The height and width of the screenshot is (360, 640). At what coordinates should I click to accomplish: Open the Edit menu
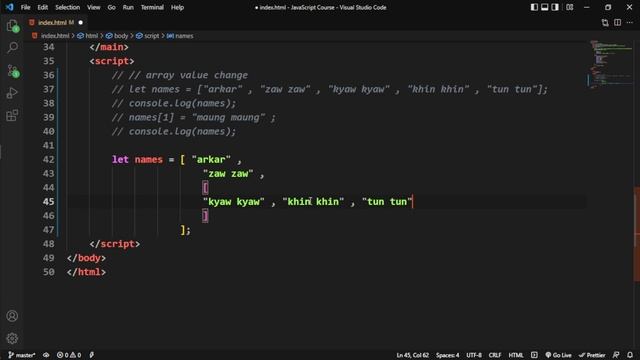42,7
